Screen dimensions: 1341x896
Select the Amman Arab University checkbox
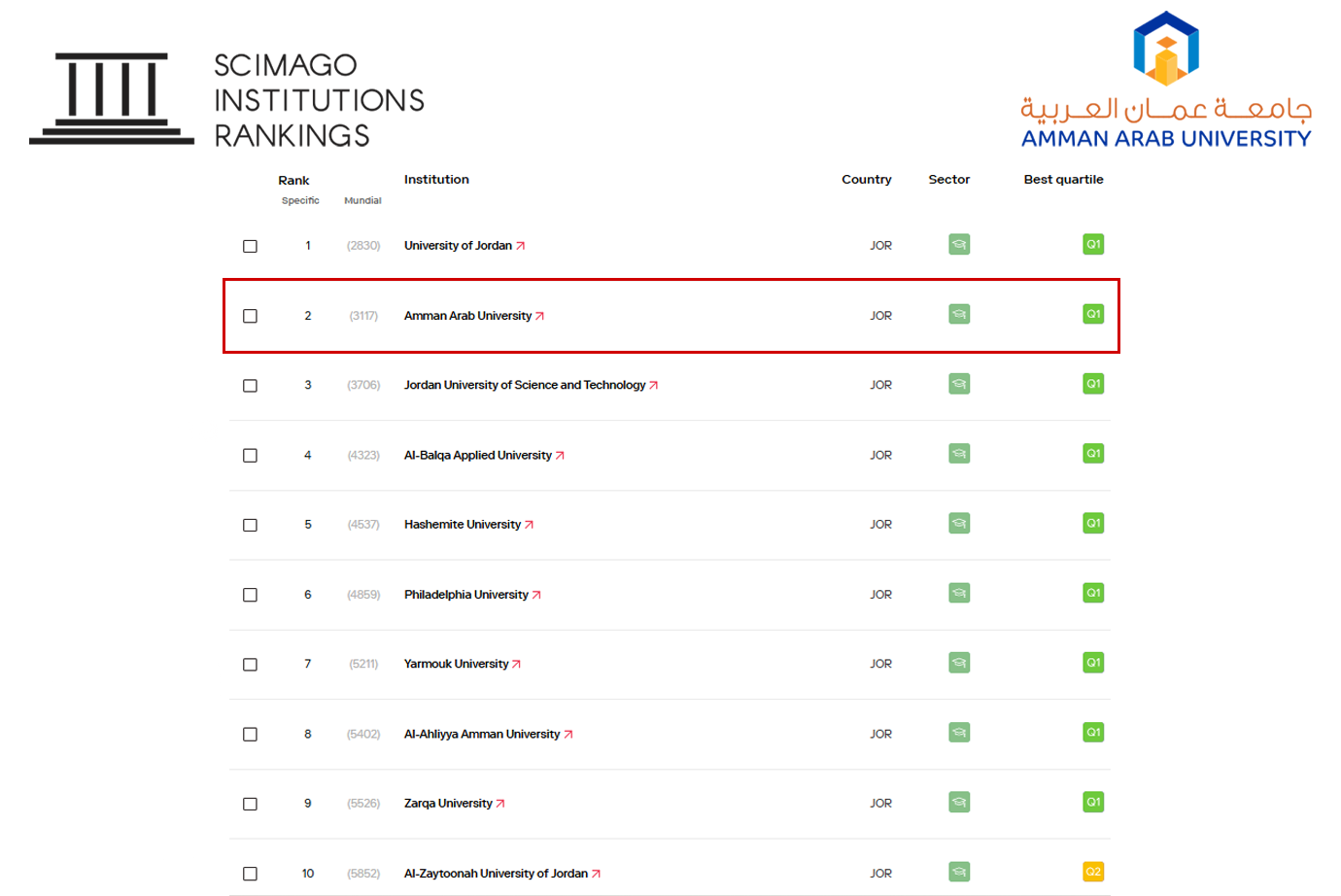coord(250,316)
